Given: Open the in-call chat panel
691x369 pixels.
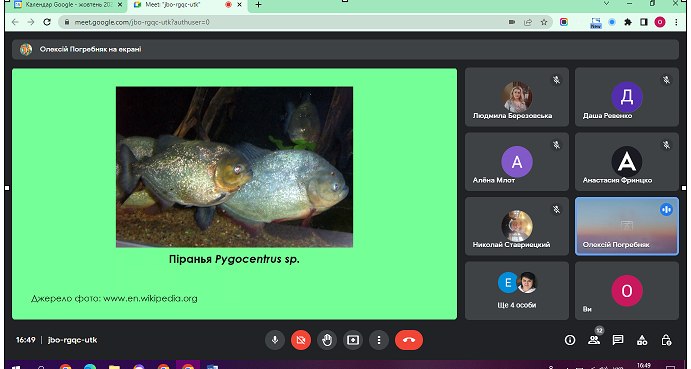Looking at the screenshot, I should click(x=618, y=340).
